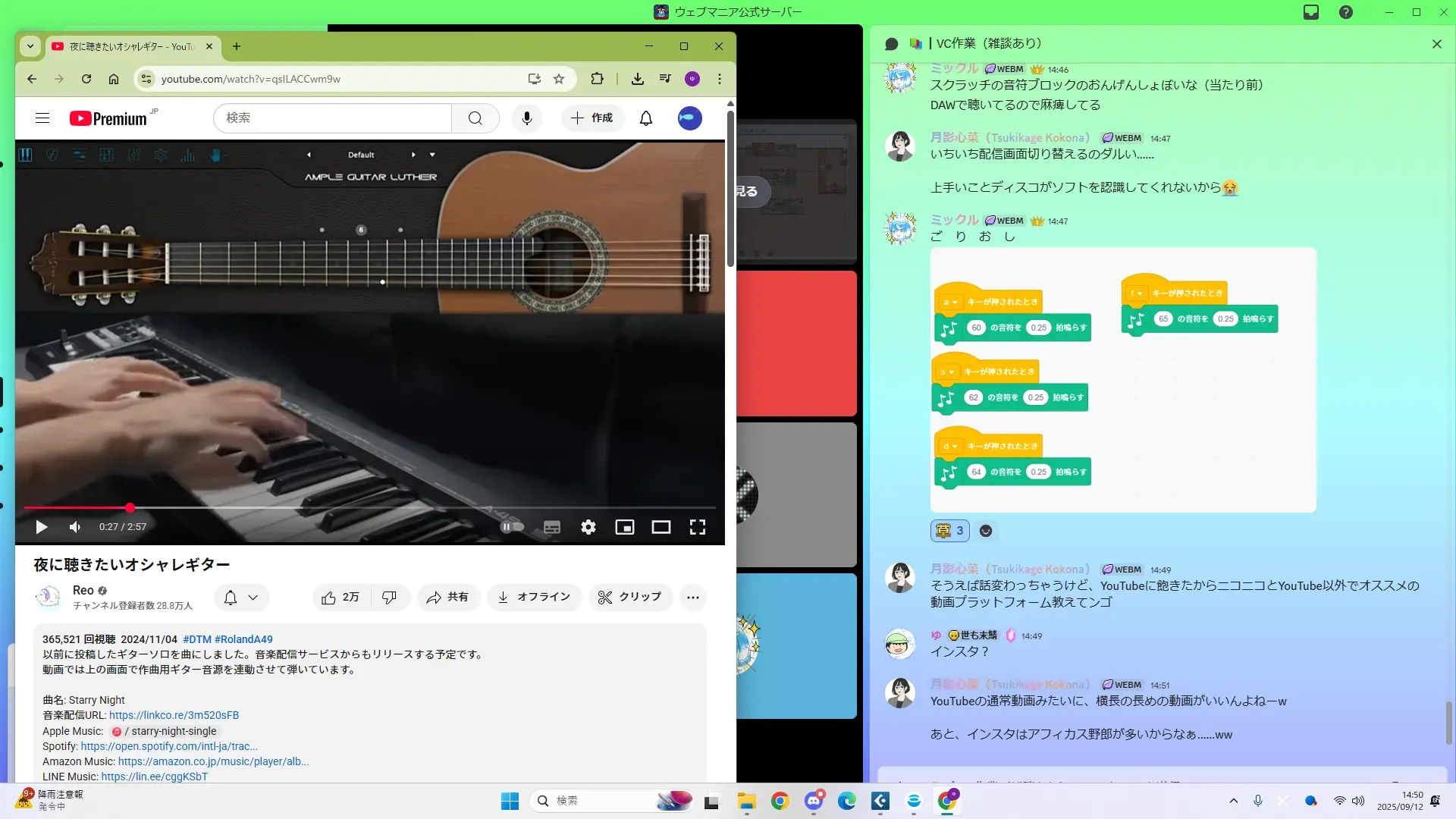Viewport: 1456px width, 819px height.
Task: Open video settings gear icon
Action: 588,527
